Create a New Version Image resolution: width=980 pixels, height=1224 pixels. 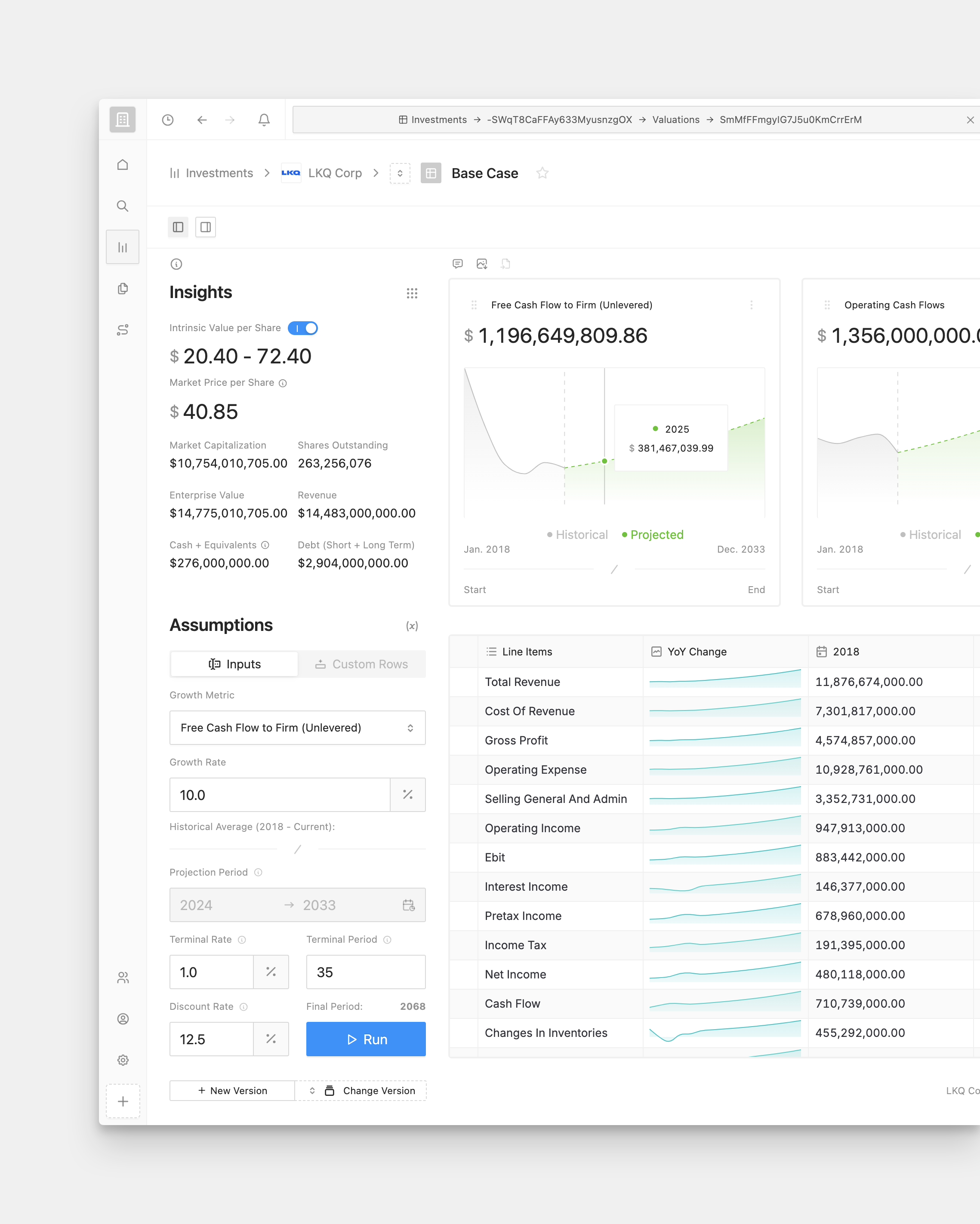pyautogui.click(x=232, y=1091)
